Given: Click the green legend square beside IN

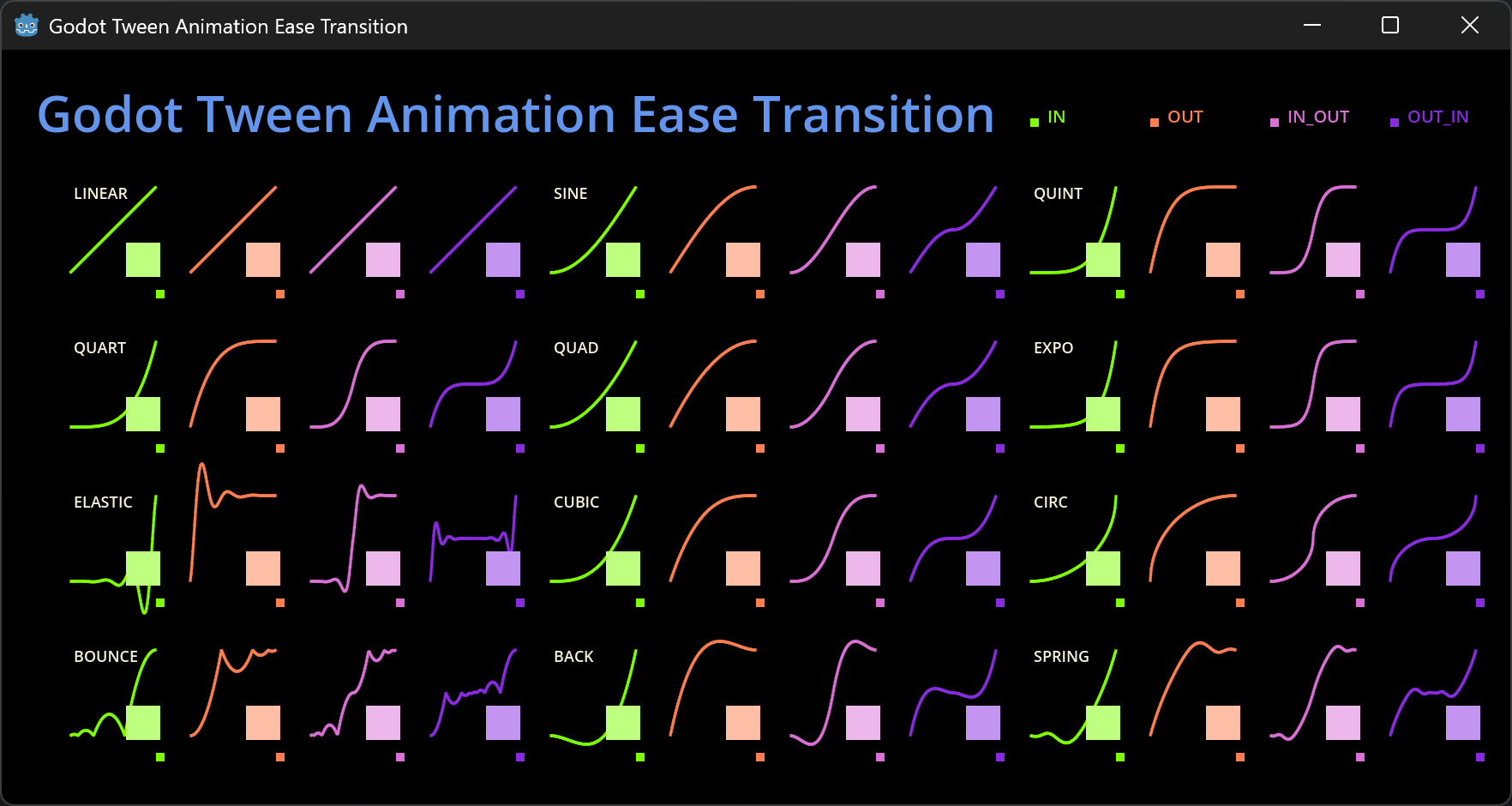Looking at the screenshot, I should (x=1035, y=123).
